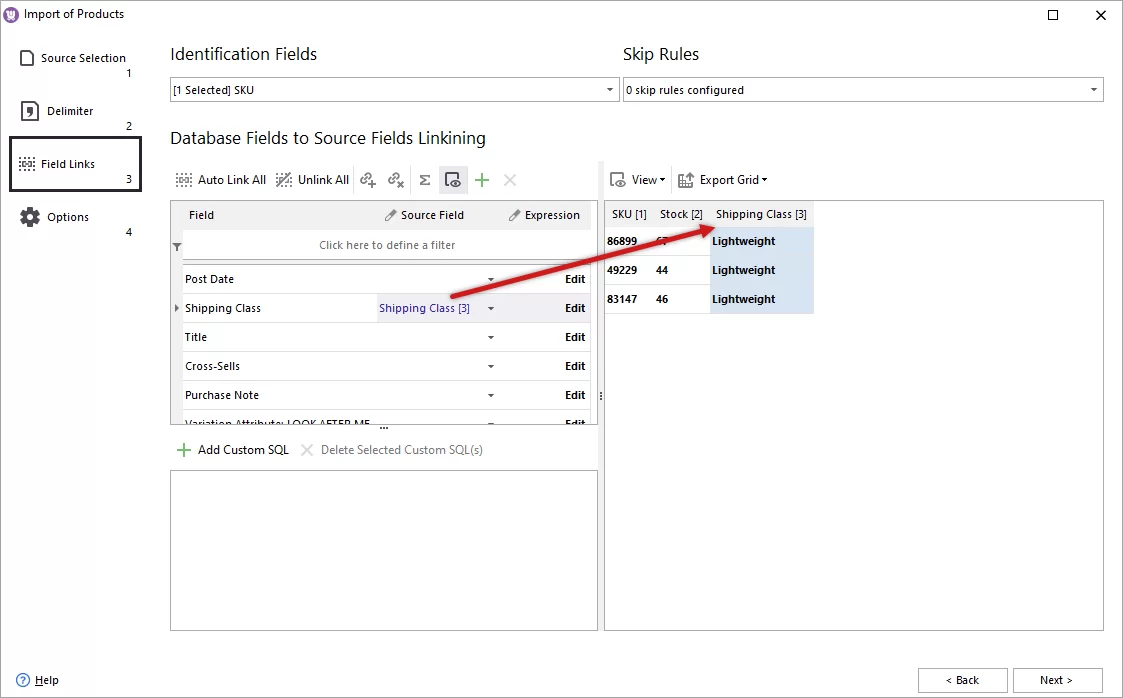The height and width of the screenshot is (698, 1123).
Task: Open the Help option at bottom left
Action: click(x=38, y=680)
